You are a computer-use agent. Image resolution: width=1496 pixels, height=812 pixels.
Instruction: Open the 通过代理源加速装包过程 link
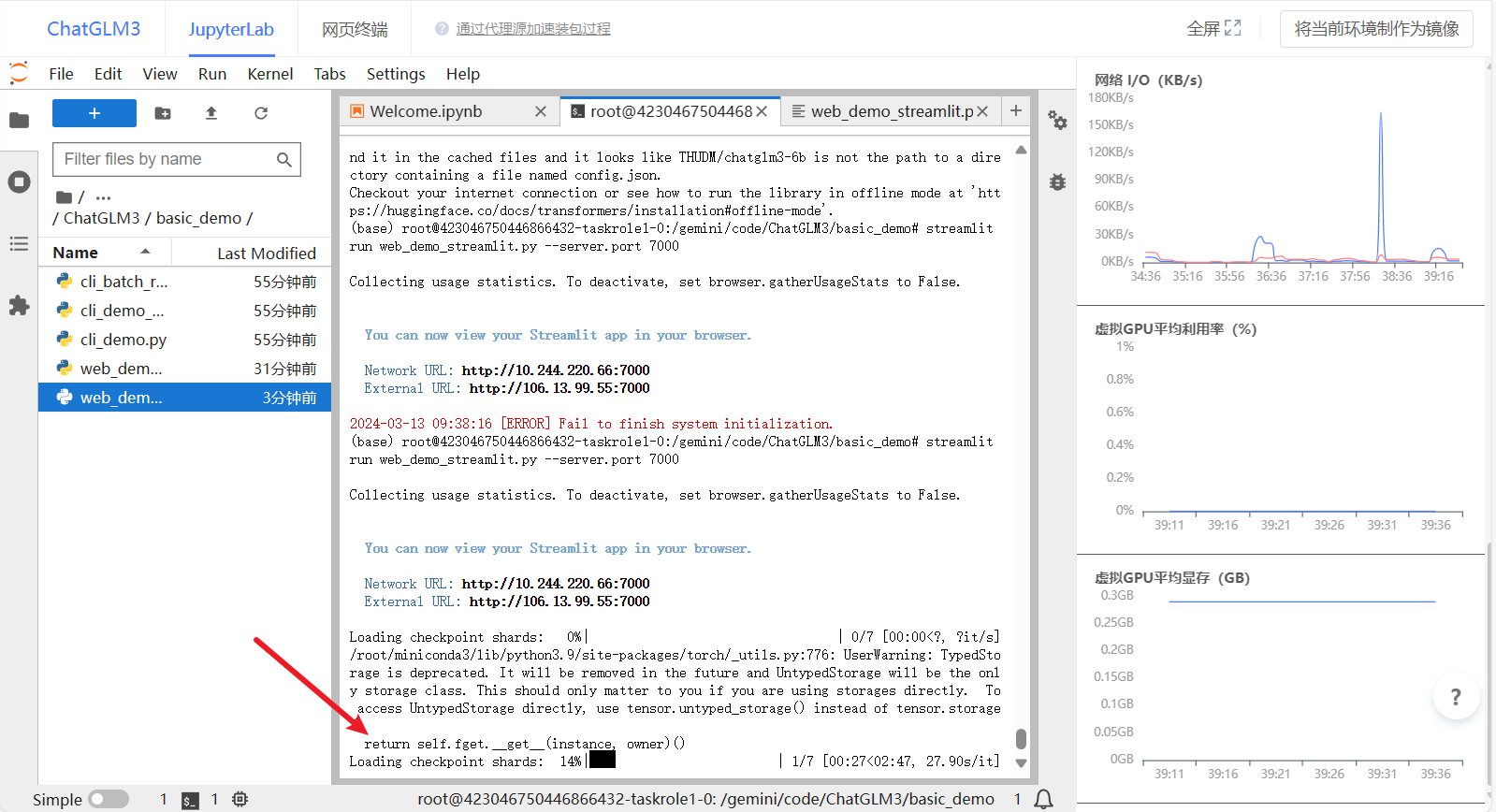click(532, 29)
